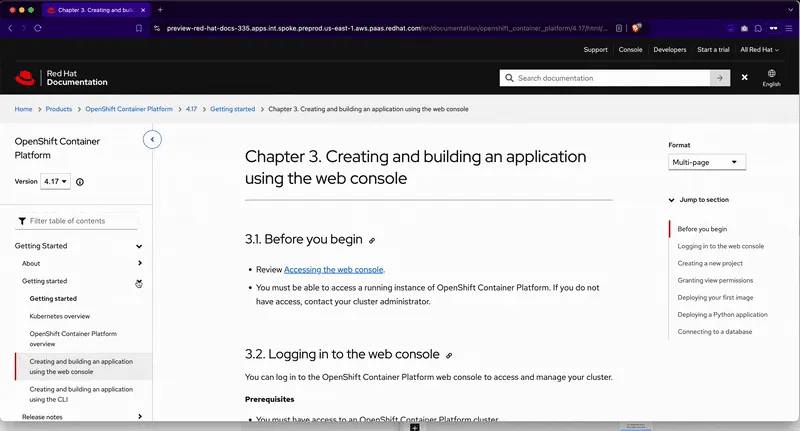
Task: Open the Version 4.17 dropdown
Action: 55,182
